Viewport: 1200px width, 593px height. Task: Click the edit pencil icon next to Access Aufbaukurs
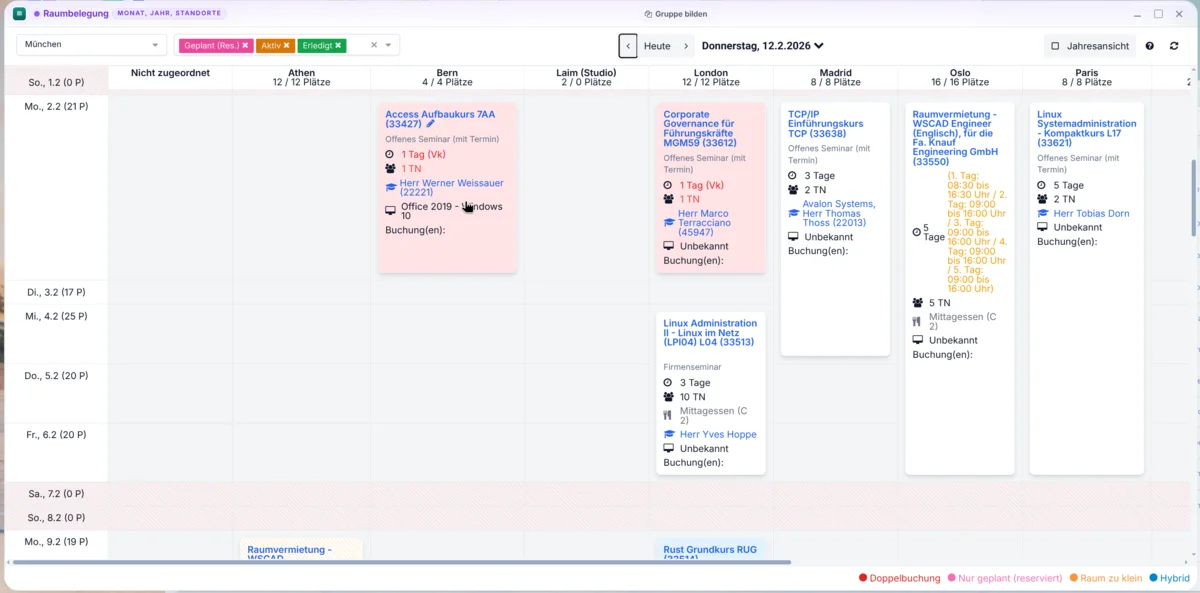431,124
